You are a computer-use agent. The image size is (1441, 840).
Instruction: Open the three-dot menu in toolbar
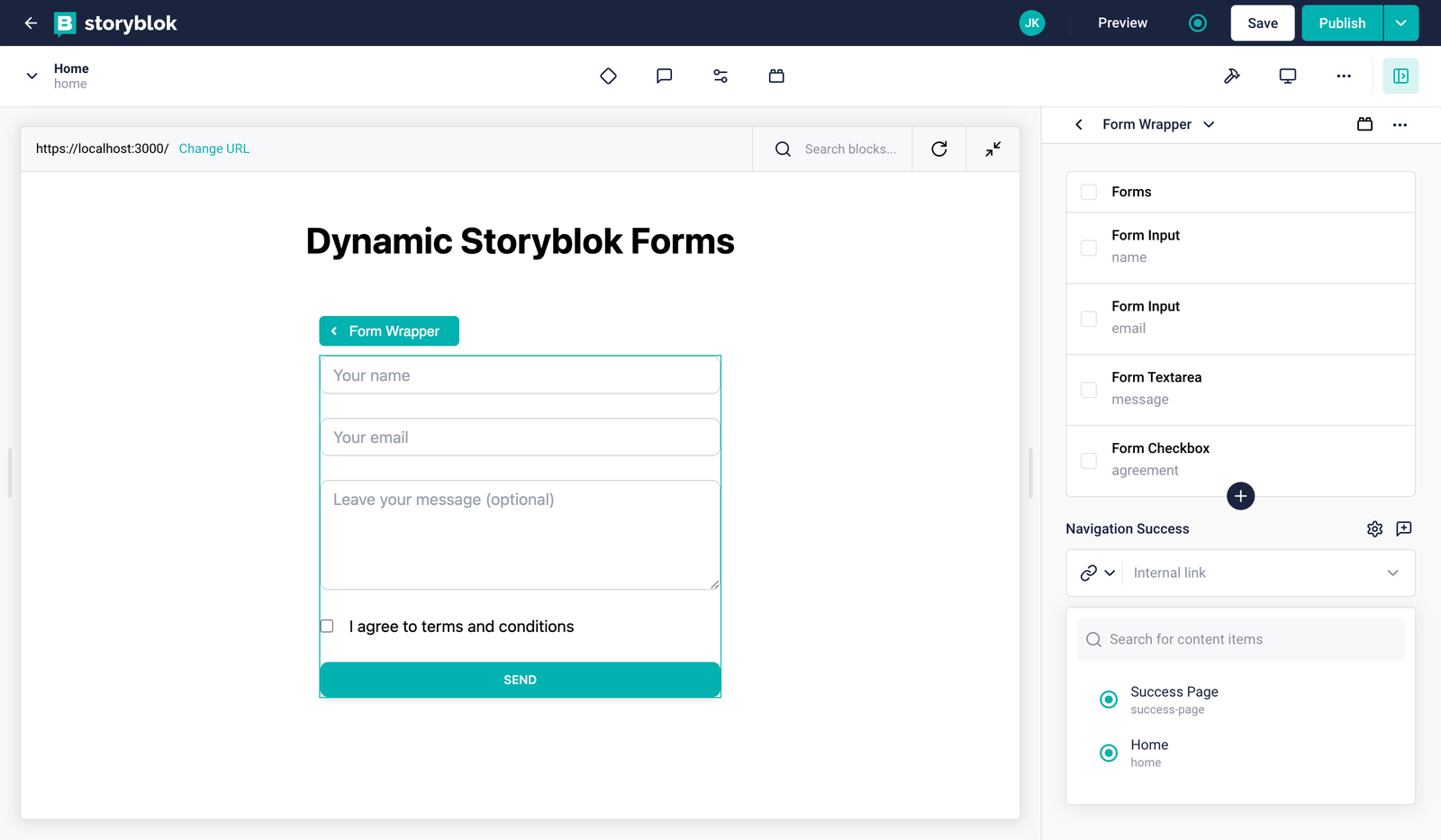pyautogui.click(x=1344, y=77)
